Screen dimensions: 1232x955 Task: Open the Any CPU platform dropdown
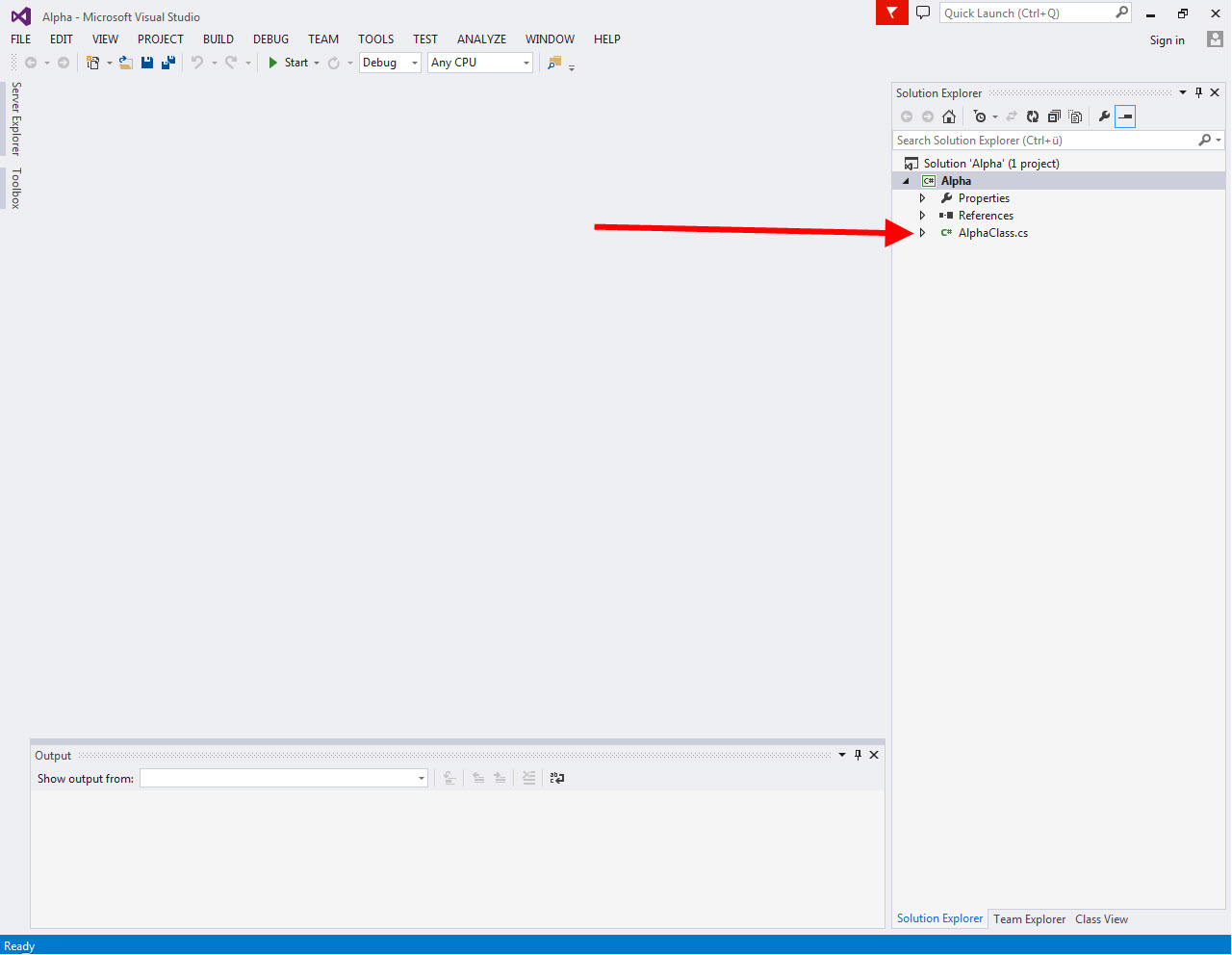(480, 63)
